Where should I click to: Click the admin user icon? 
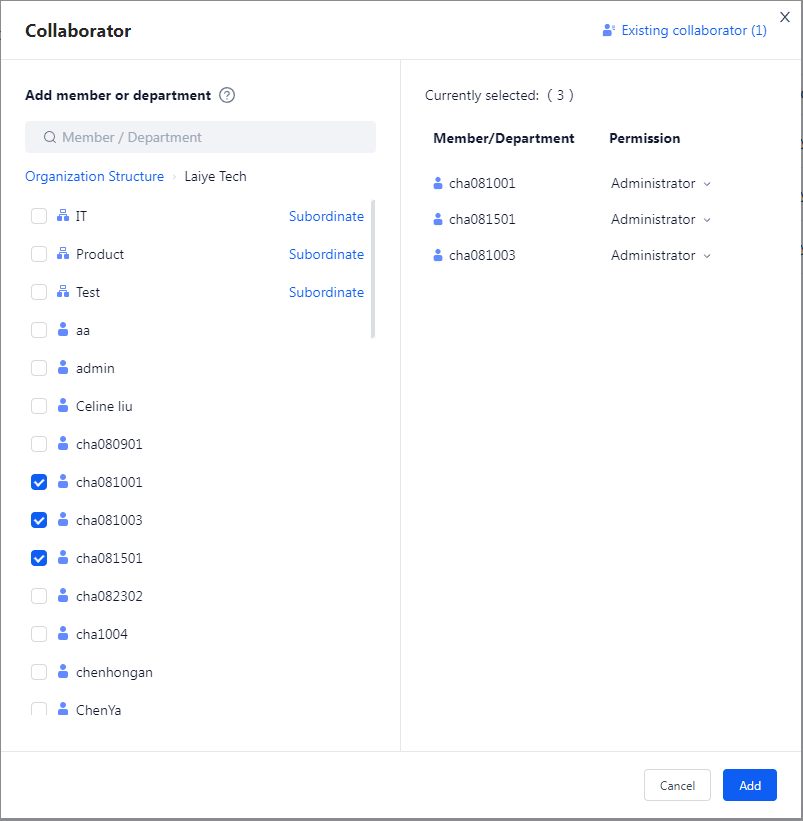coord(62,368)
